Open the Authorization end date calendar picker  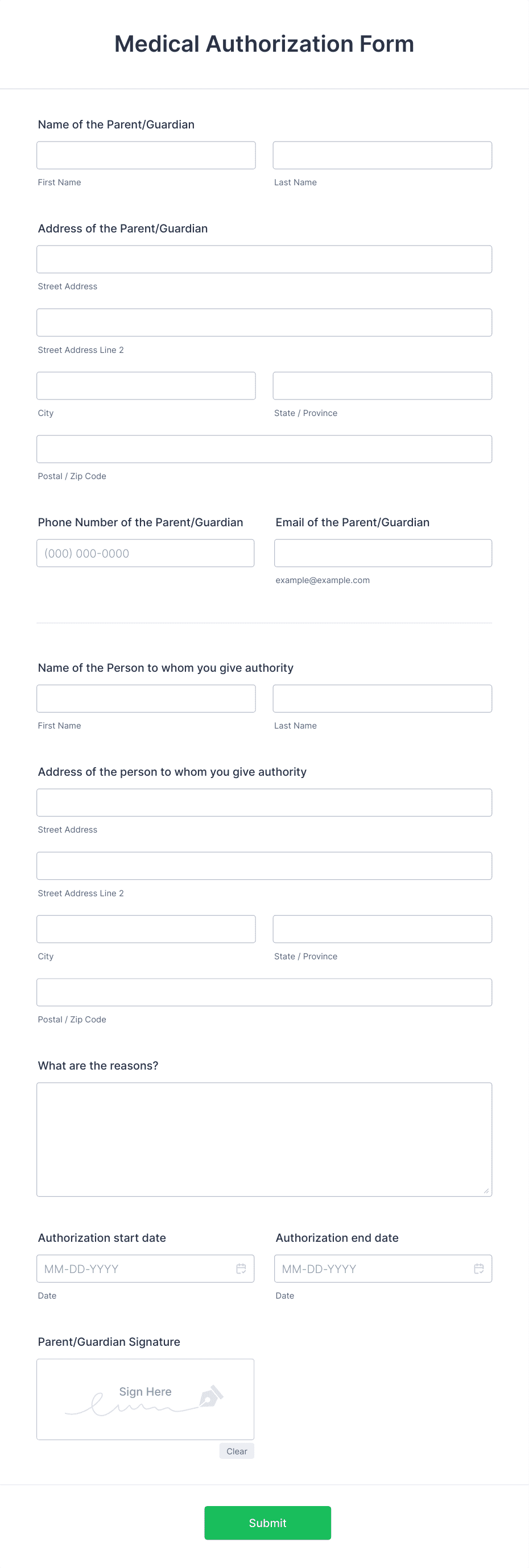click(478, 1269)
